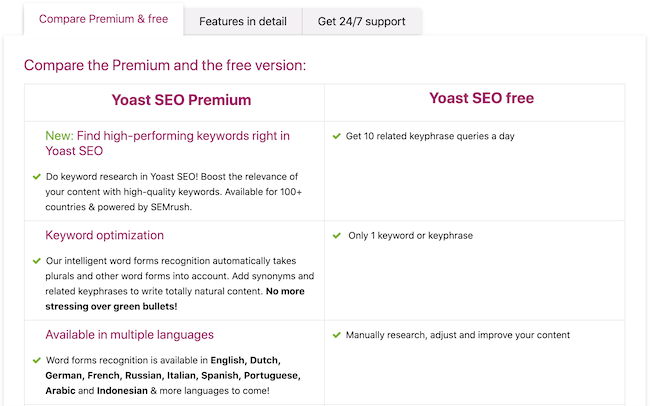Click Get 10 related keyphrase queries text
The image size is (650, 406).
(430, 136)
